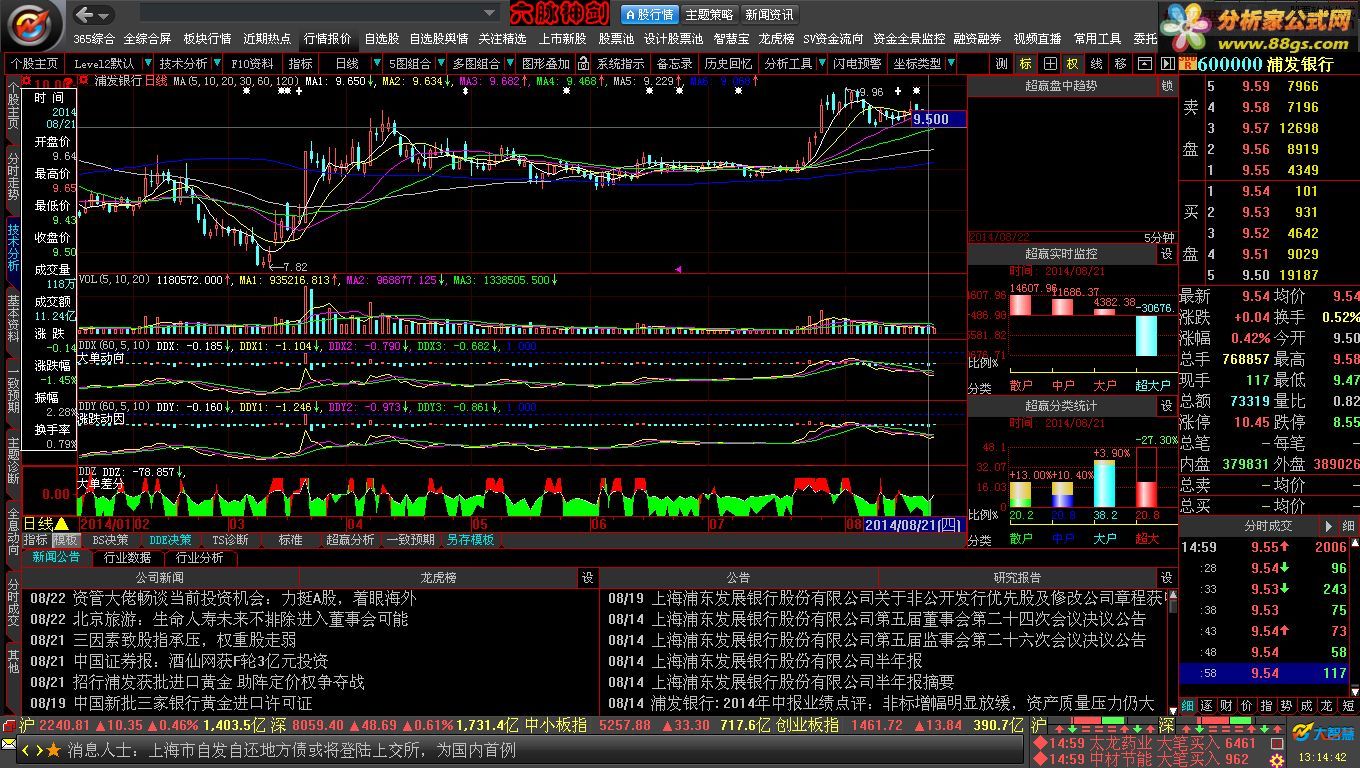The image size is (1360, 768).
Task: Expand the 多图组合 dropdown arrow
Action: point(509,63)
